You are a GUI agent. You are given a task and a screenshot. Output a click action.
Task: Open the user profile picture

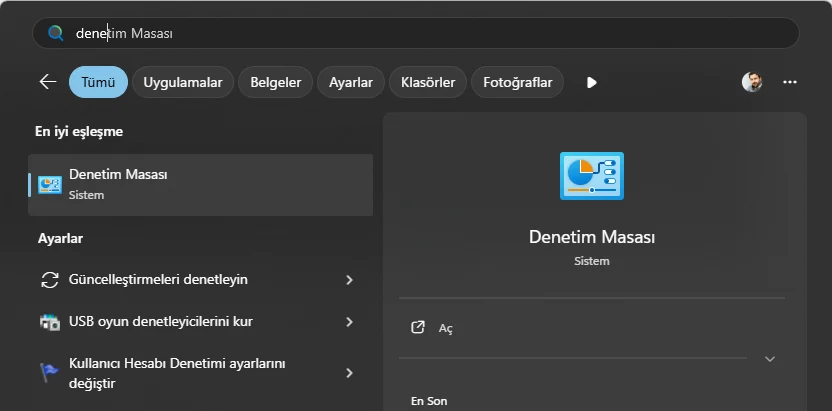(752, 82)
